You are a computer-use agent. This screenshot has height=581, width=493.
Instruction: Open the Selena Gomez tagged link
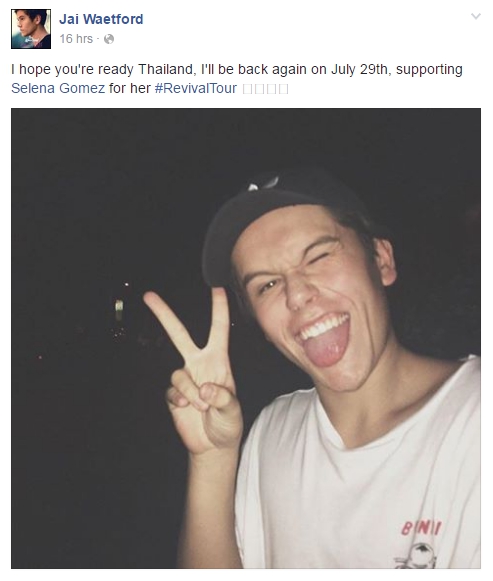pos(58,88)
